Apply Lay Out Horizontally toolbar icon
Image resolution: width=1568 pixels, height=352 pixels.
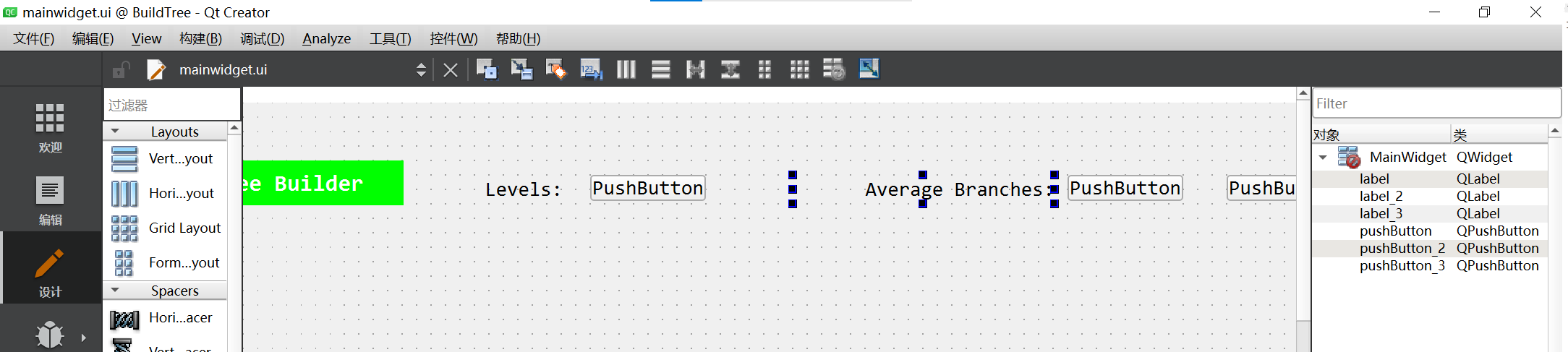(x=626, y=69)
